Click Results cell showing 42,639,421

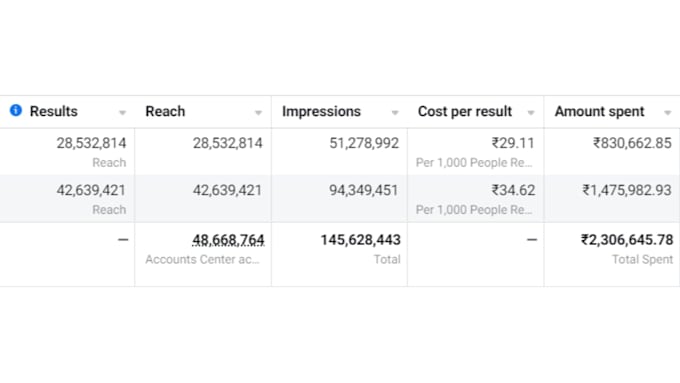point(92,190)
